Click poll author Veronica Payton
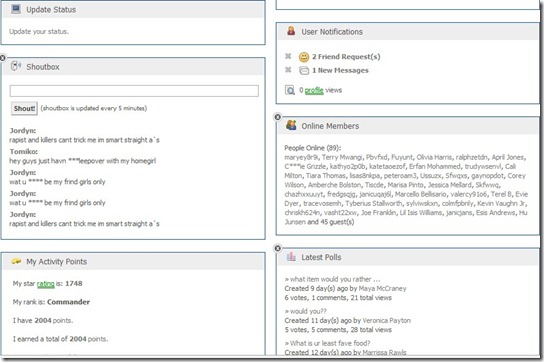 coord(386,320)
